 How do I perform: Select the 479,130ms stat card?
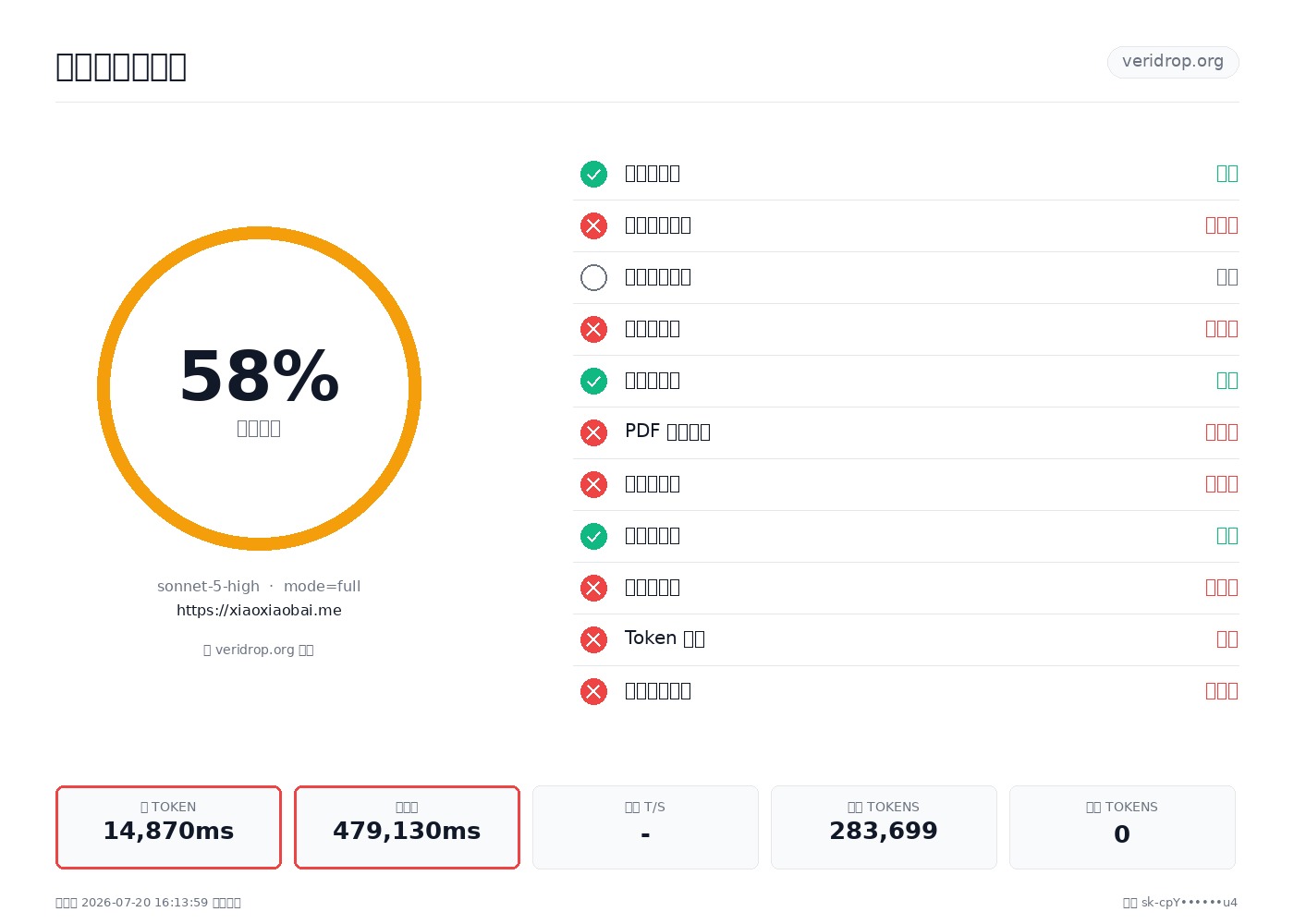pos(407,827)
